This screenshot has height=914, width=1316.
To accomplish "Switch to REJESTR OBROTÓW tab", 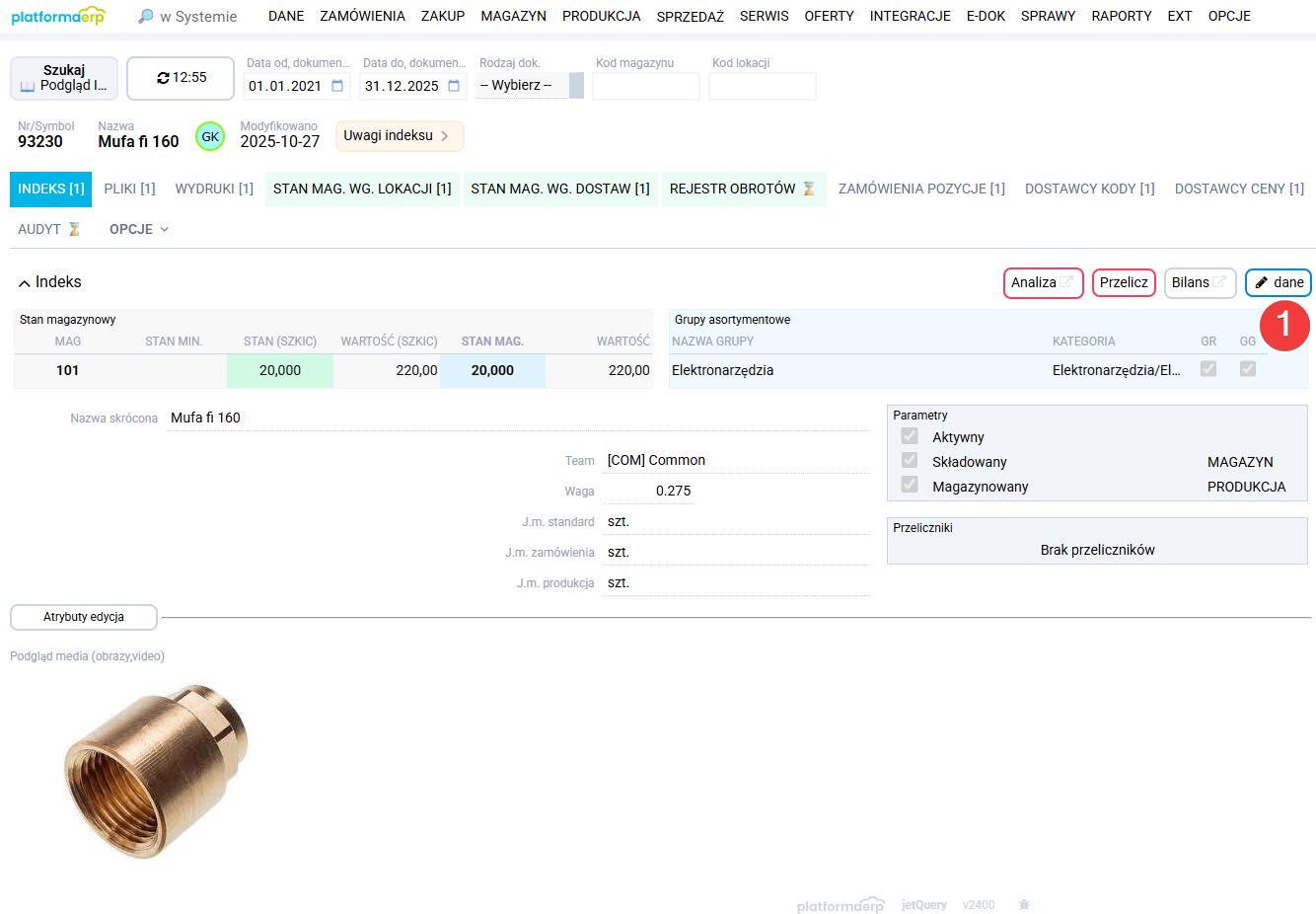I will [742, 189].
